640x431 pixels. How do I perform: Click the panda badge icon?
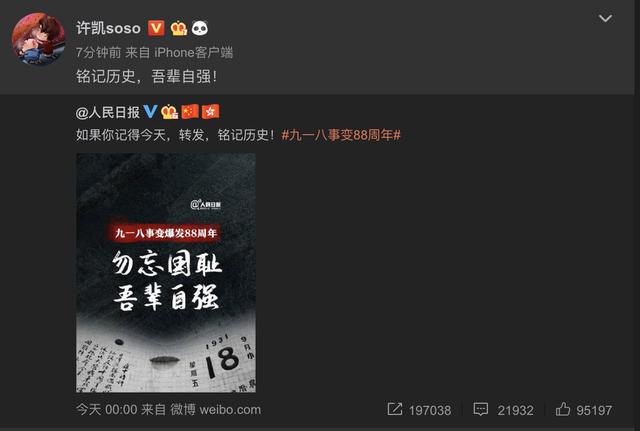coord(200,28)
